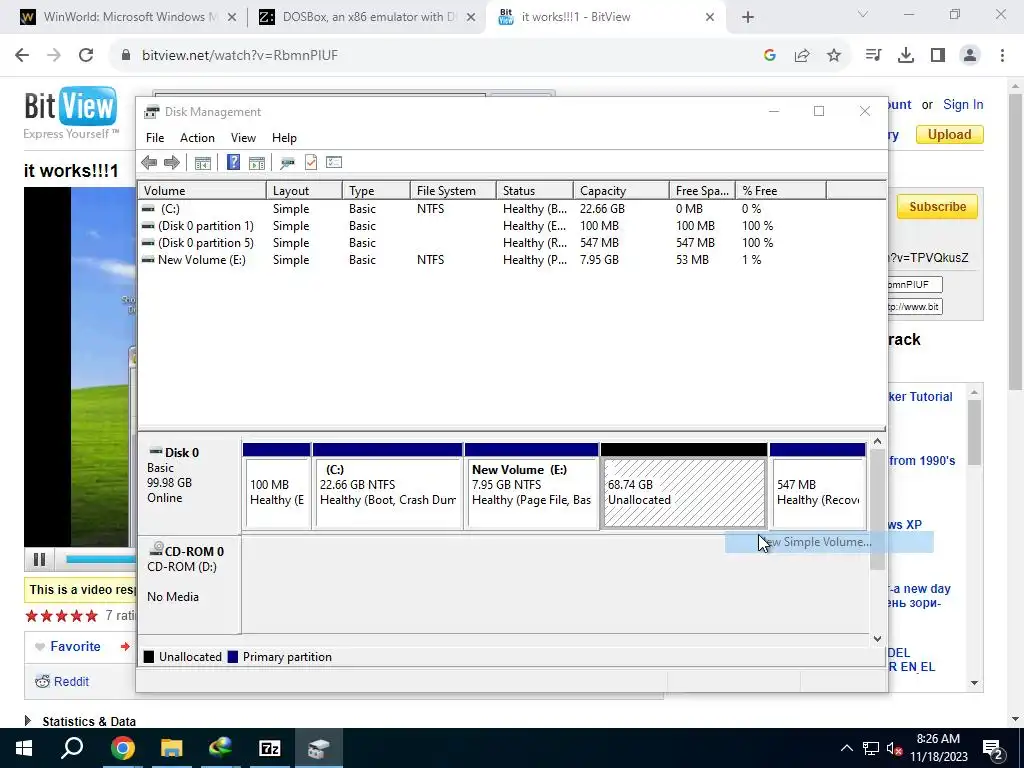The image size is (1024, 768).
Task: Click the Settings checklist toolbar icon
Action: pyautogui.click(x=334, y=162)
